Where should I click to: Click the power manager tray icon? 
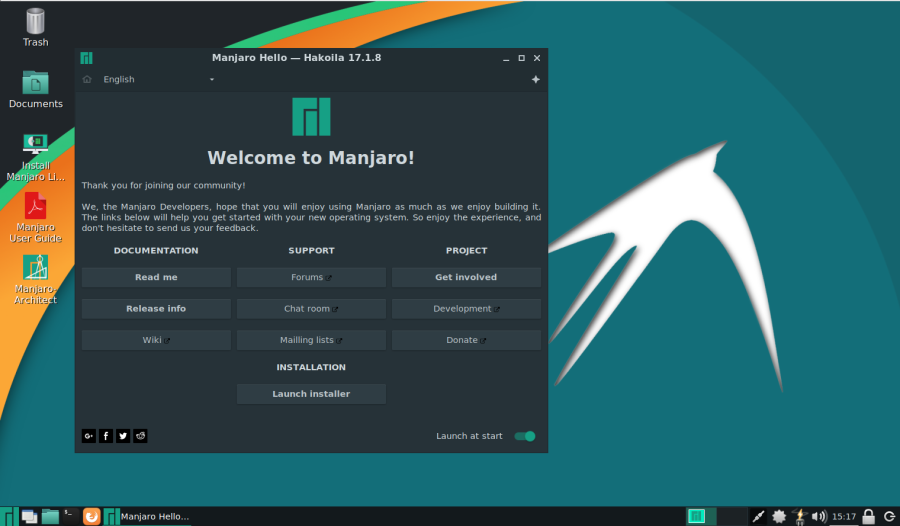click(799, 516)
